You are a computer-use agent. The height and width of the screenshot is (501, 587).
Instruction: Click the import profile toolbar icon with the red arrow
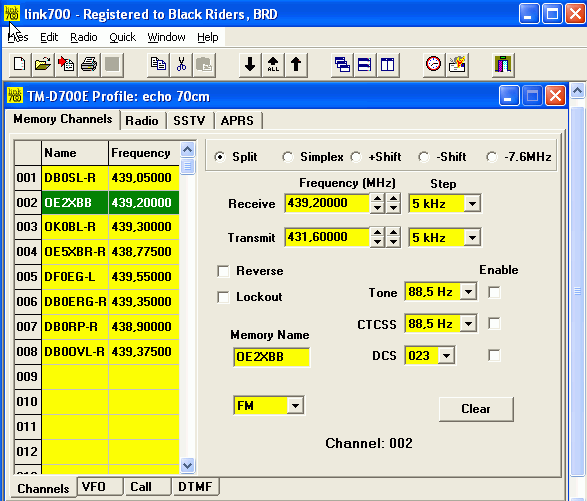(66, 65)
